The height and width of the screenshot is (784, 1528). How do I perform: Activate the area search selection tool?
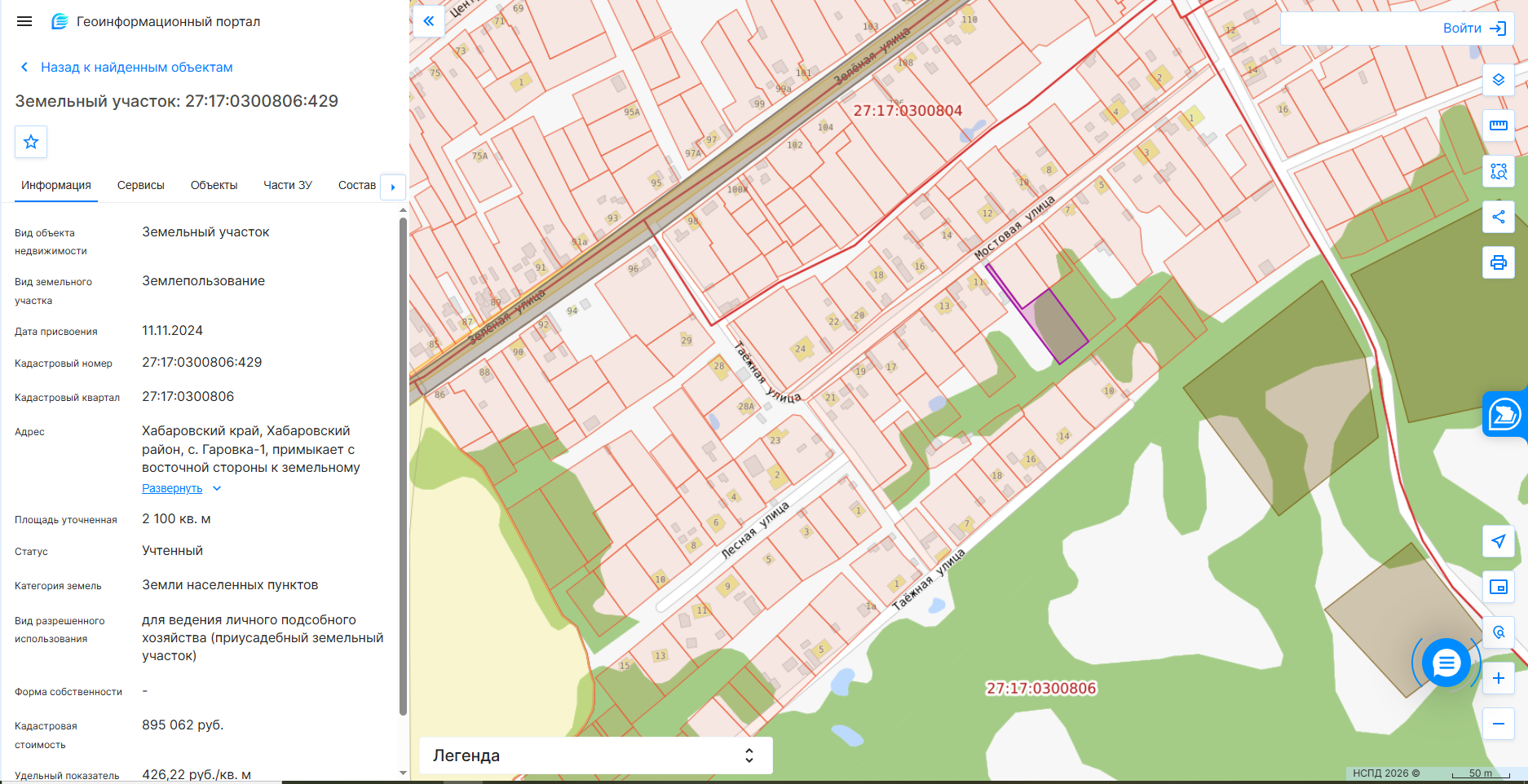tap(1498, 171)
